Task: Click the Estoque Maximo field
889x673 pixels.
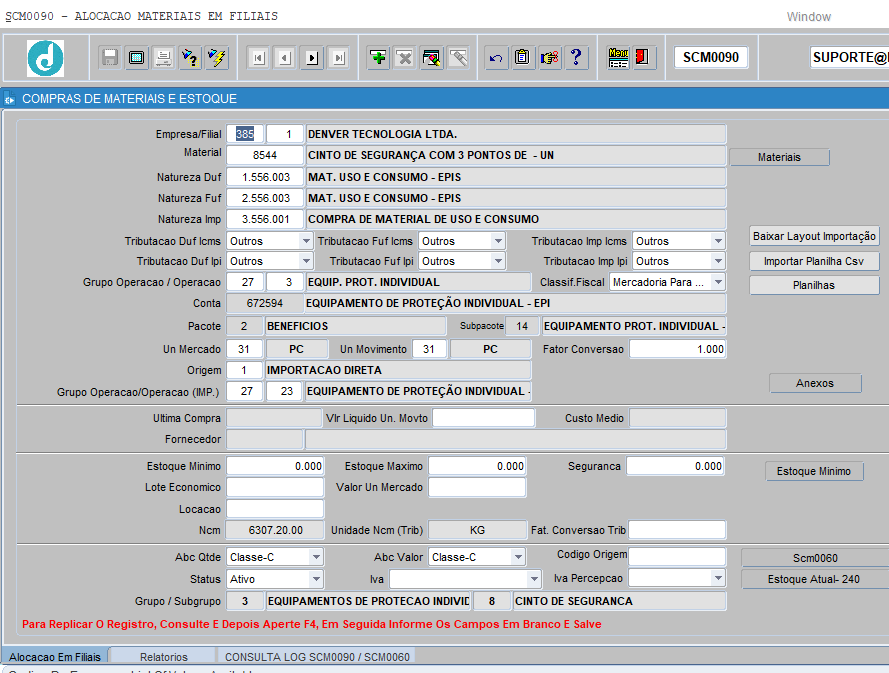Action: pyautogui.click(x=477, y=466)
